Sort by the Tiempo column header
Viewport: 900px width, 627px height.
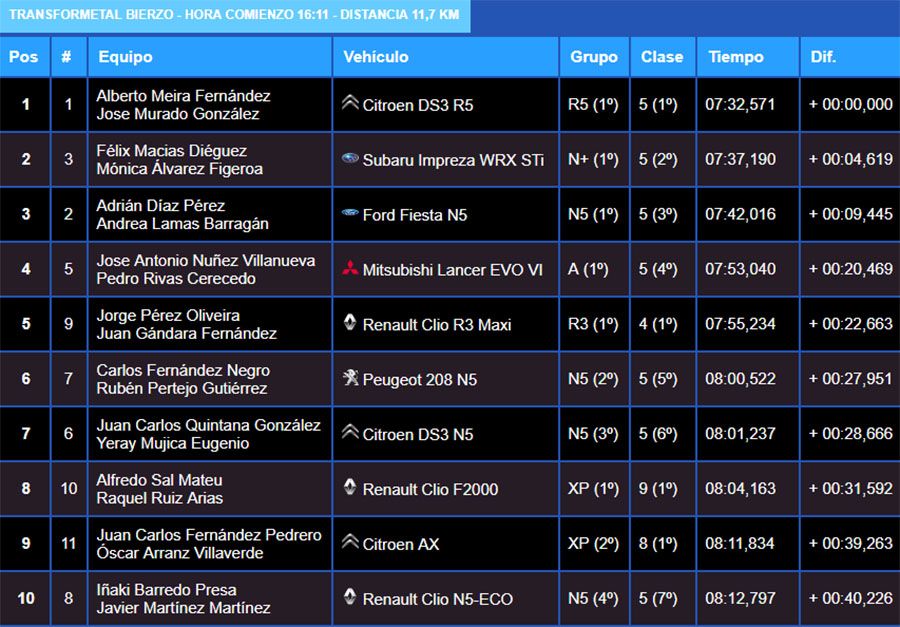point(735,57)
